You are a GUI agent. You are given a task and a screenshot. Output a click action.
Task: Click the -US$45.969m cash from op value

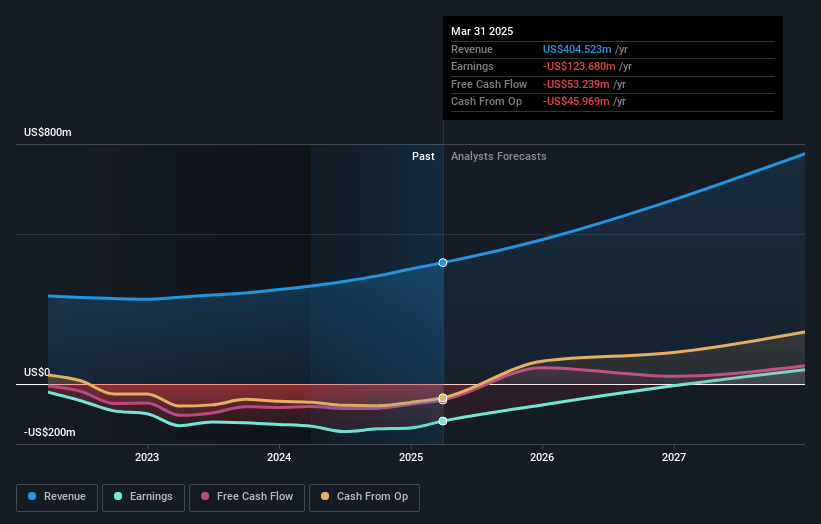[x=576, y=102]
